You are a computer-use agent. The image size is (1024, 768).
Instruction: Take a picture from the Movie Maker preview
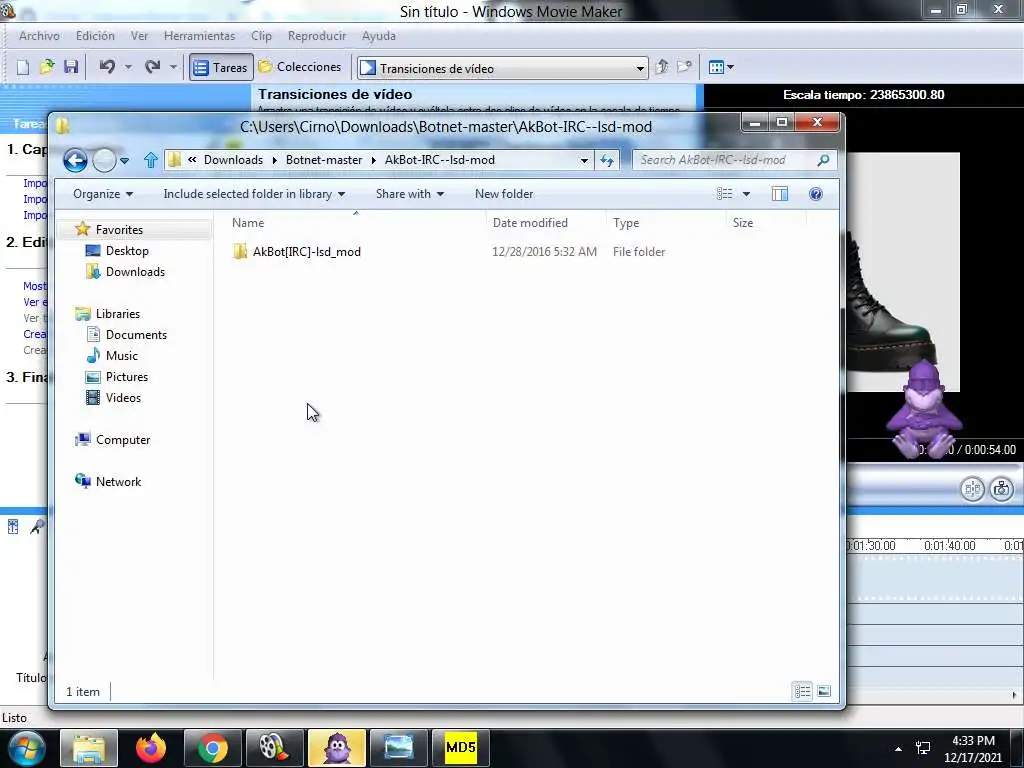(x=1002, y=488)
